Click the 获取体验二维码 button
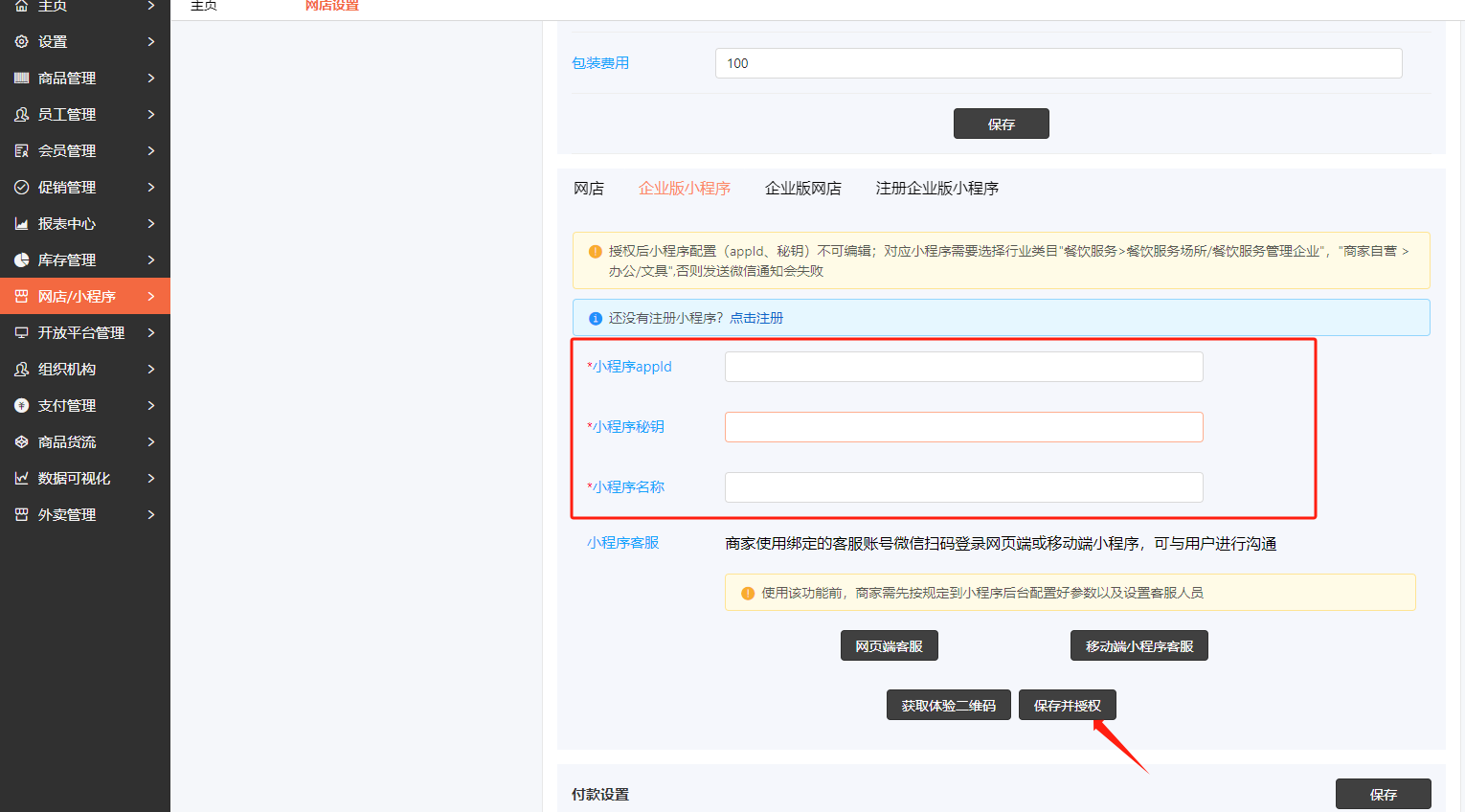 tap(948, 706)
